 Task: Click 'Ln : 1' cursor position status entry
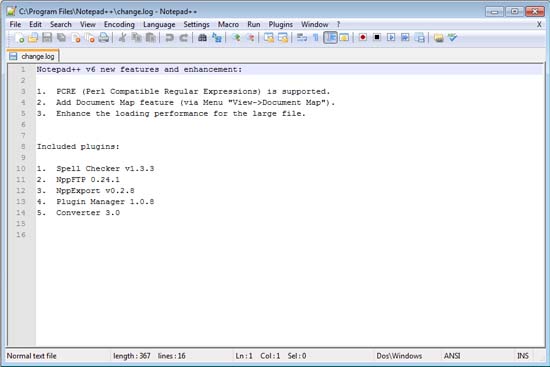244,356
